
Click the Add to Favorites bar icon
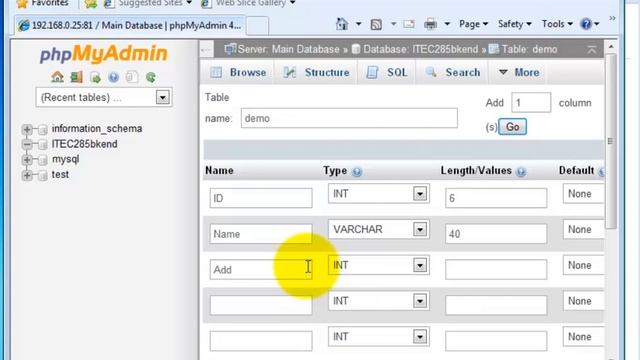[x=91, y=4]
